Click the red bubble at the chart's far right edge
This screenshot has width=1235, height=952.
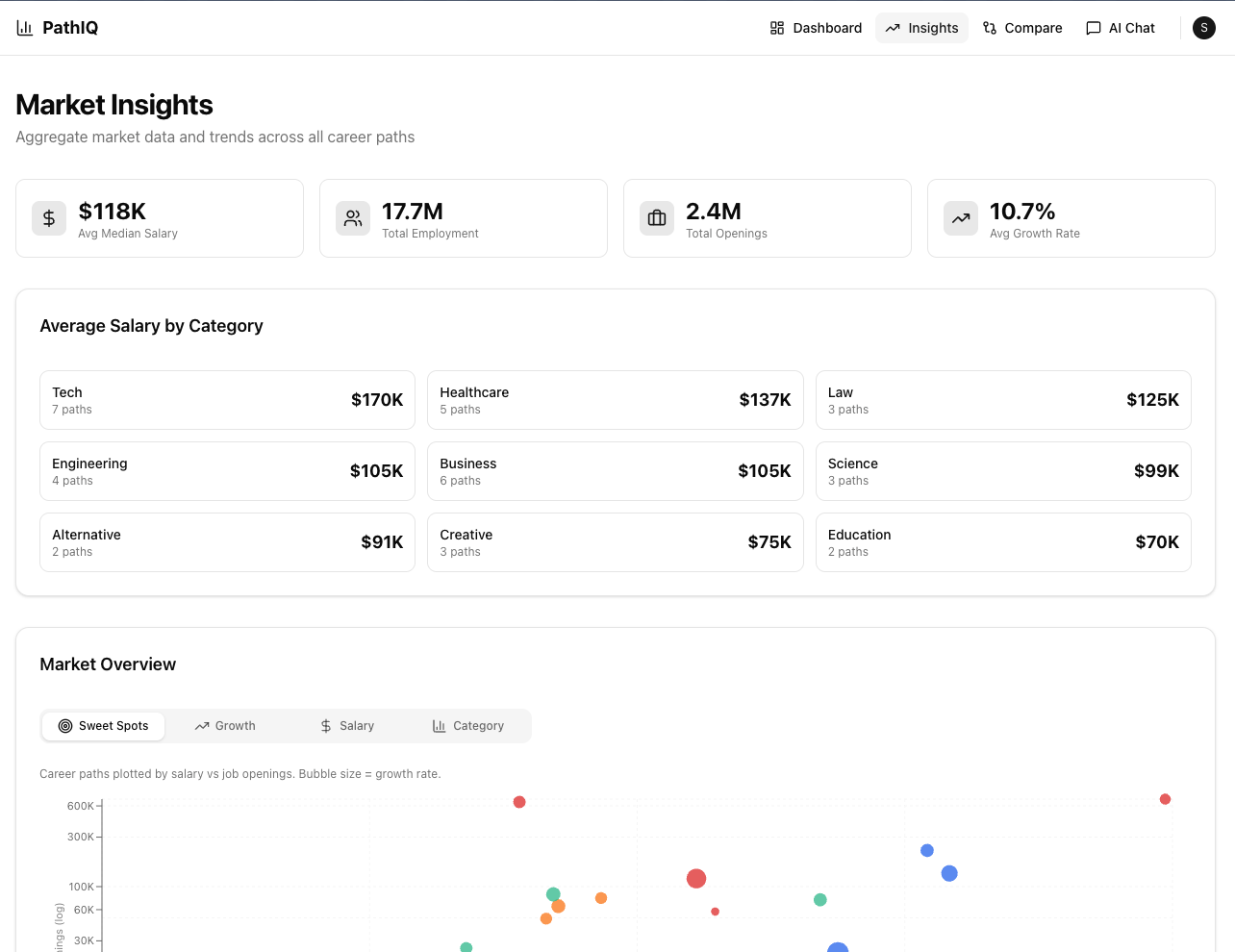(x=1165, y=799)
